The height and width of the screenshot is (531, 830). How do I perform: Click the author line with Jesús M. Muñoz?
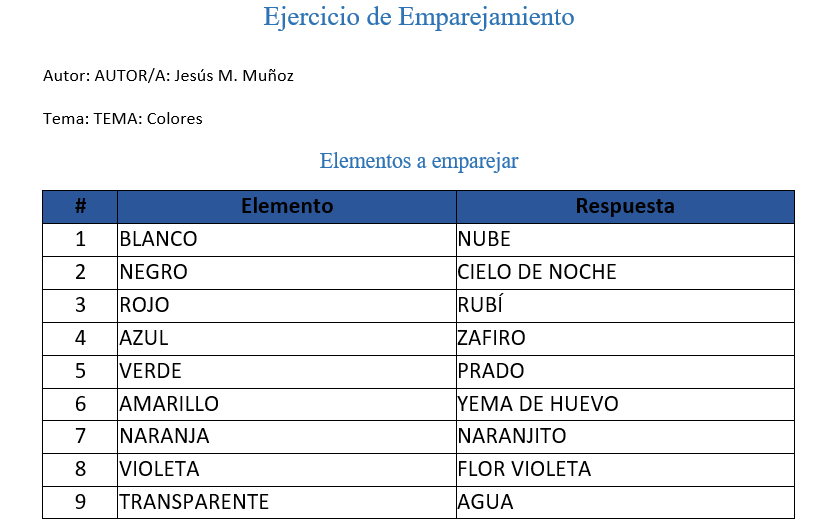click(168, 76)
